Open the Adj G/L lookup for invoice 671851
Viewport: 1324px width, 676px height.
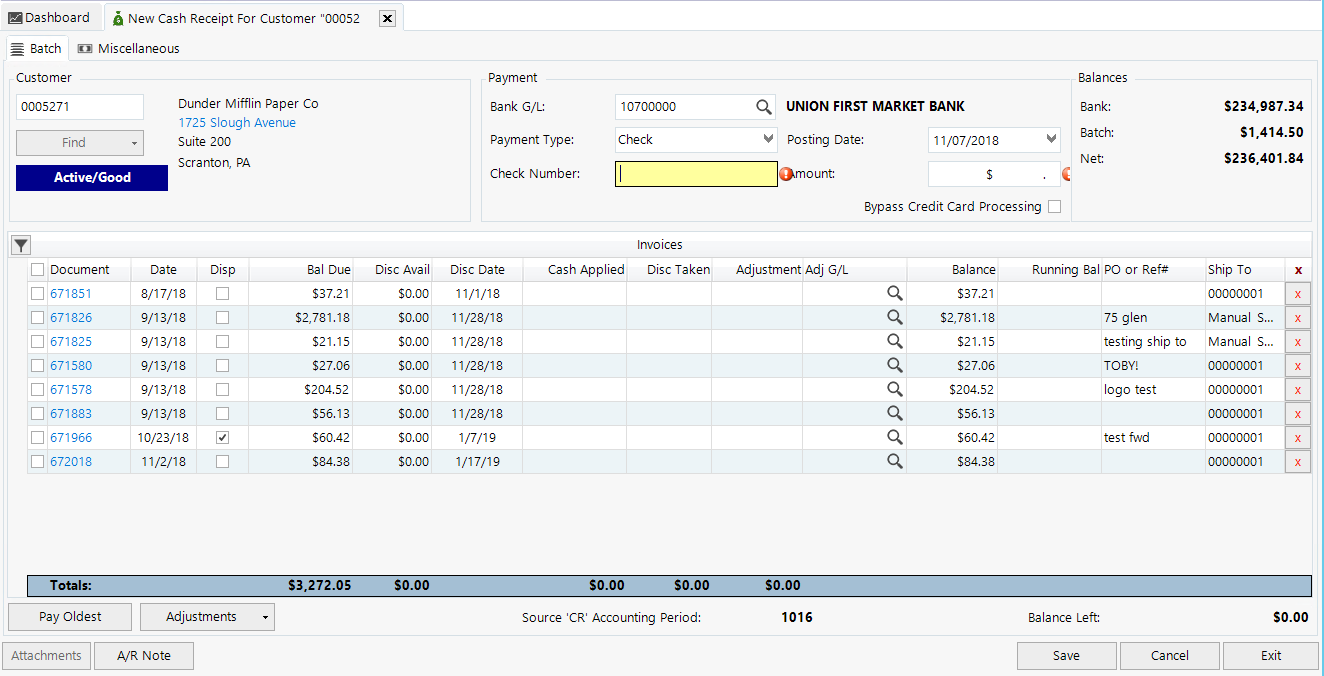click(894, 293)
